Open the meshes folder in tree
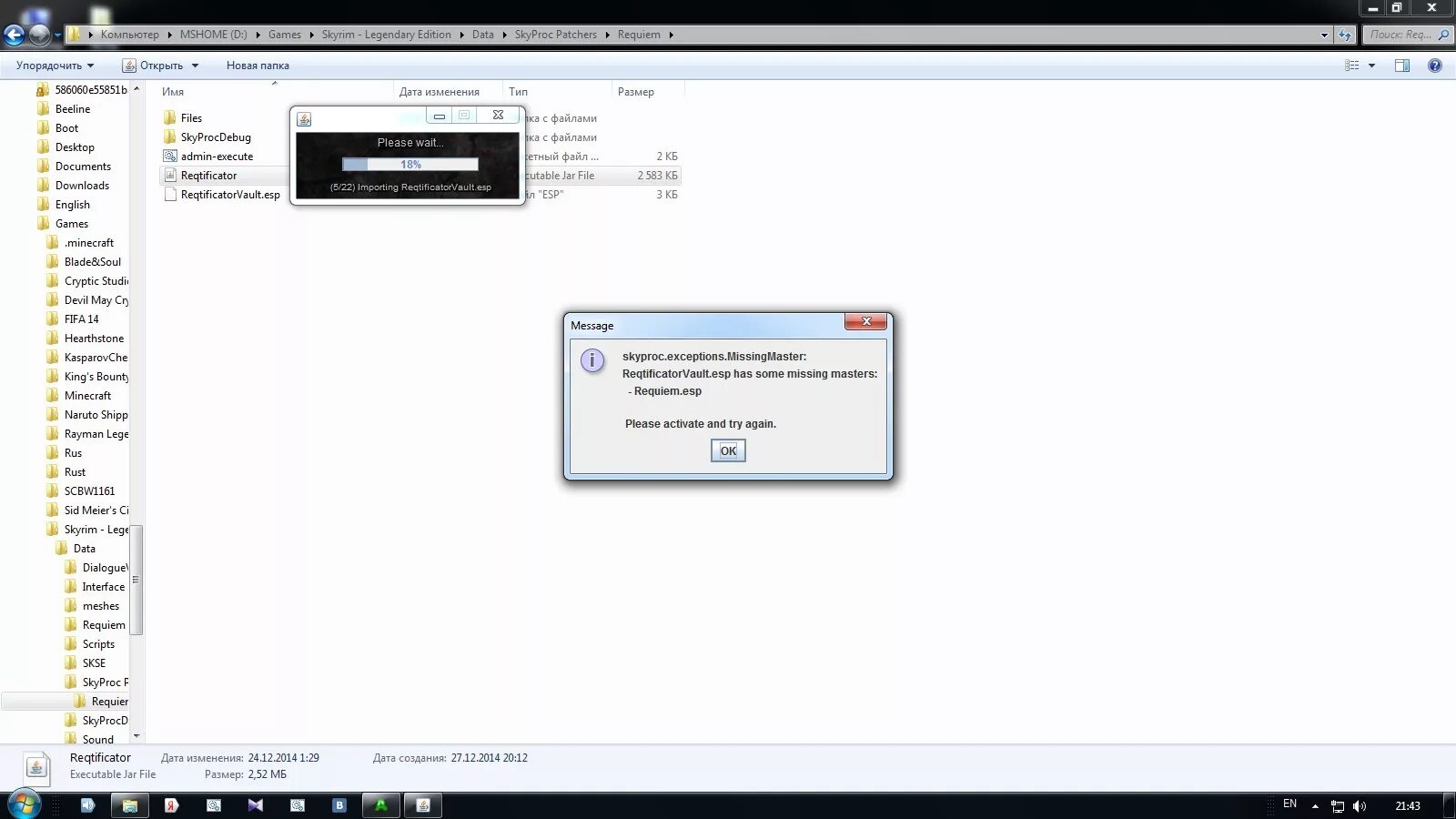 (x=100, y=606)
